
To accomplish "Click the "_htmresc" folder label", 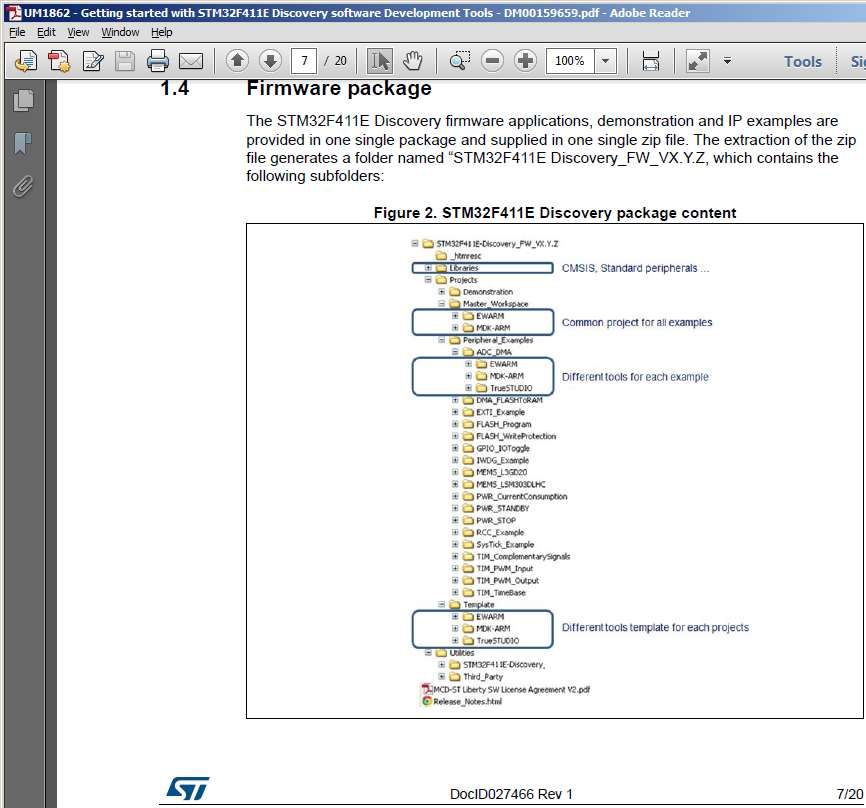I will point(465,256).
